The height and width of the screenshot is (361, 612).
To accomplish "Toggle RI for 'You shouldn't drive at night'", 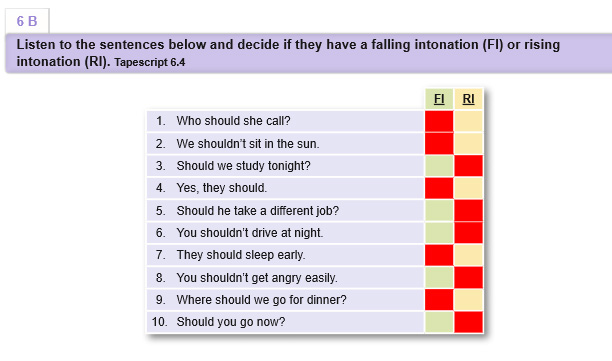I will pos(468,233).
